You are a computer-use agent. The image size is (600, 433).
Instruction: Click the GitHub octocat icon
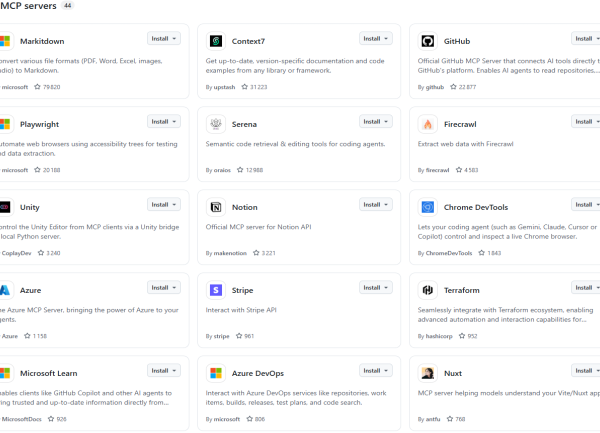coord(428,41)
